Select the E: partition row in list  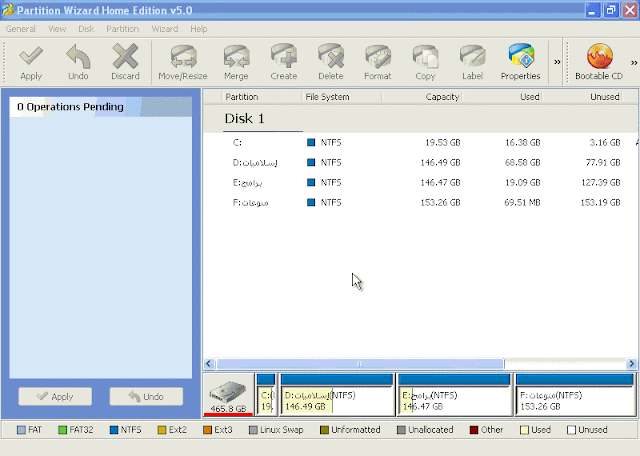click(420, 182)
